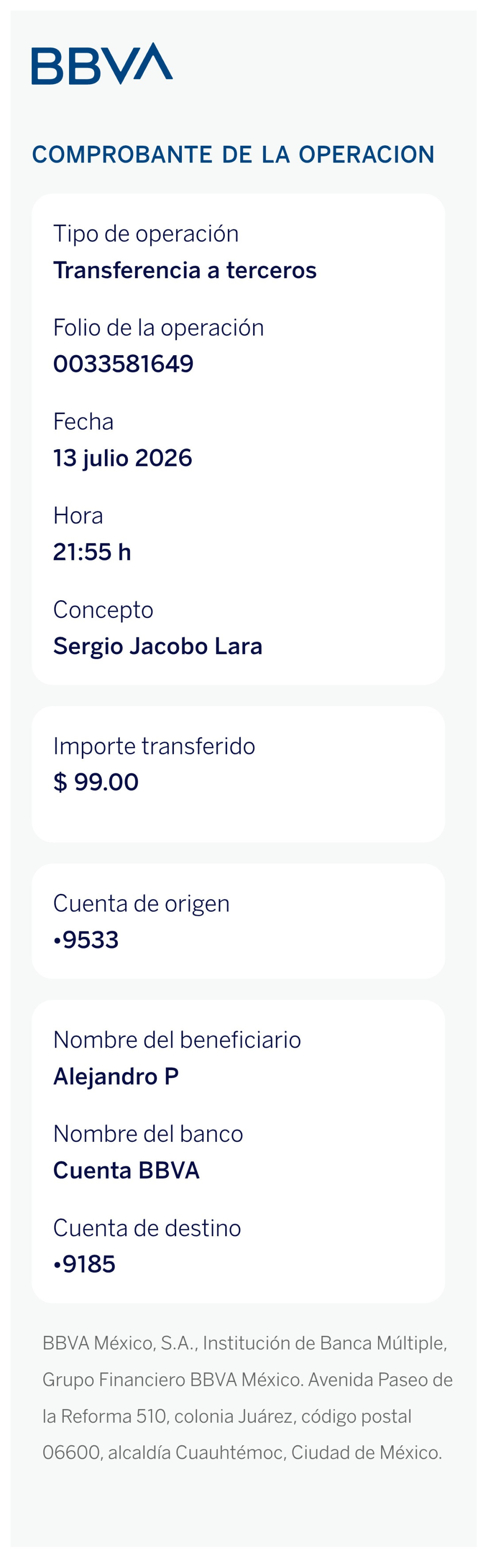Click the Cuenta BBVA bank name
This screenshot has width=478, height=1568.
(x=127, y=1171)
